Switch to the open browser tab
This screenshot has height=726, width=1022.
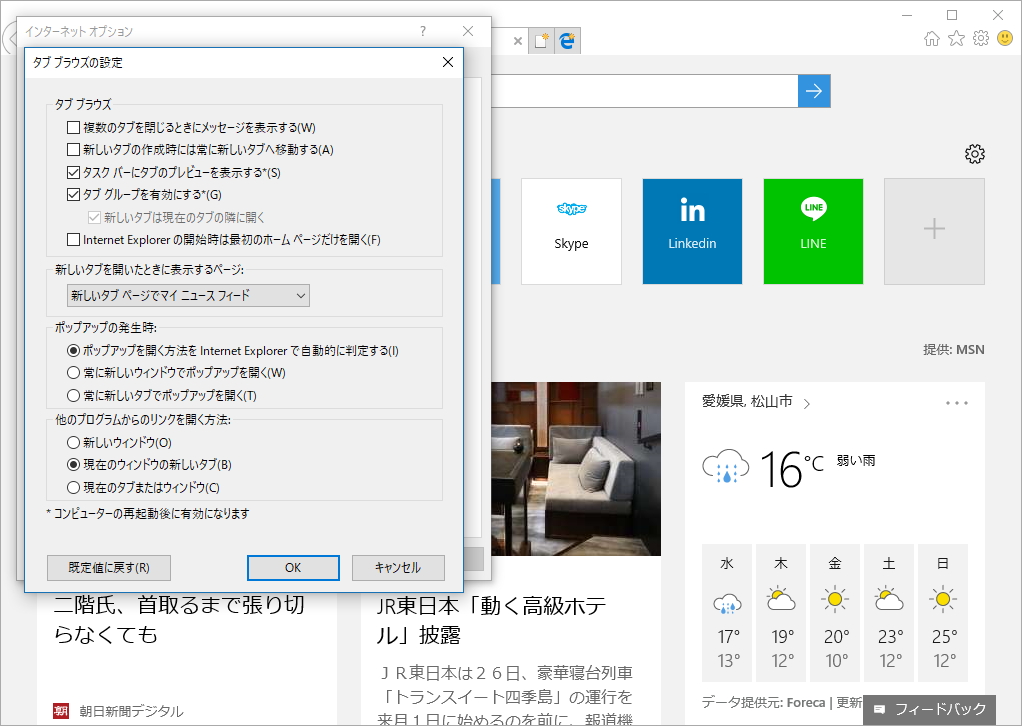pyautogui.click(x=500, y=40)
